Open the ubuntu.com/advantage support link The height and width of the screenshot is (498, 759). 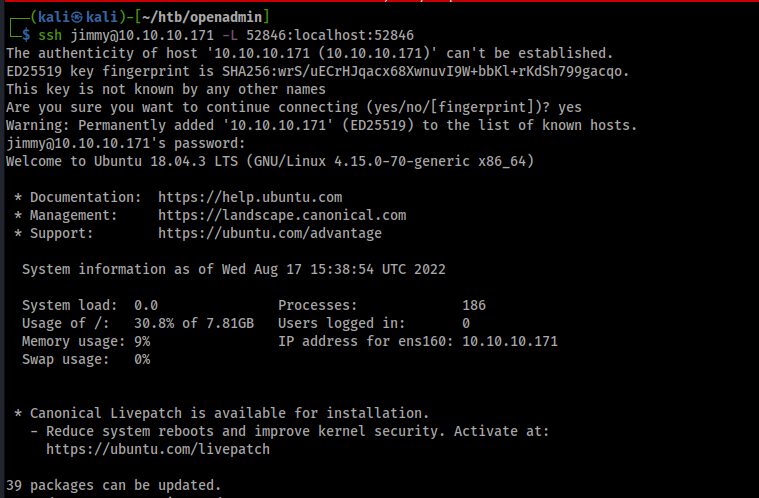270,233
